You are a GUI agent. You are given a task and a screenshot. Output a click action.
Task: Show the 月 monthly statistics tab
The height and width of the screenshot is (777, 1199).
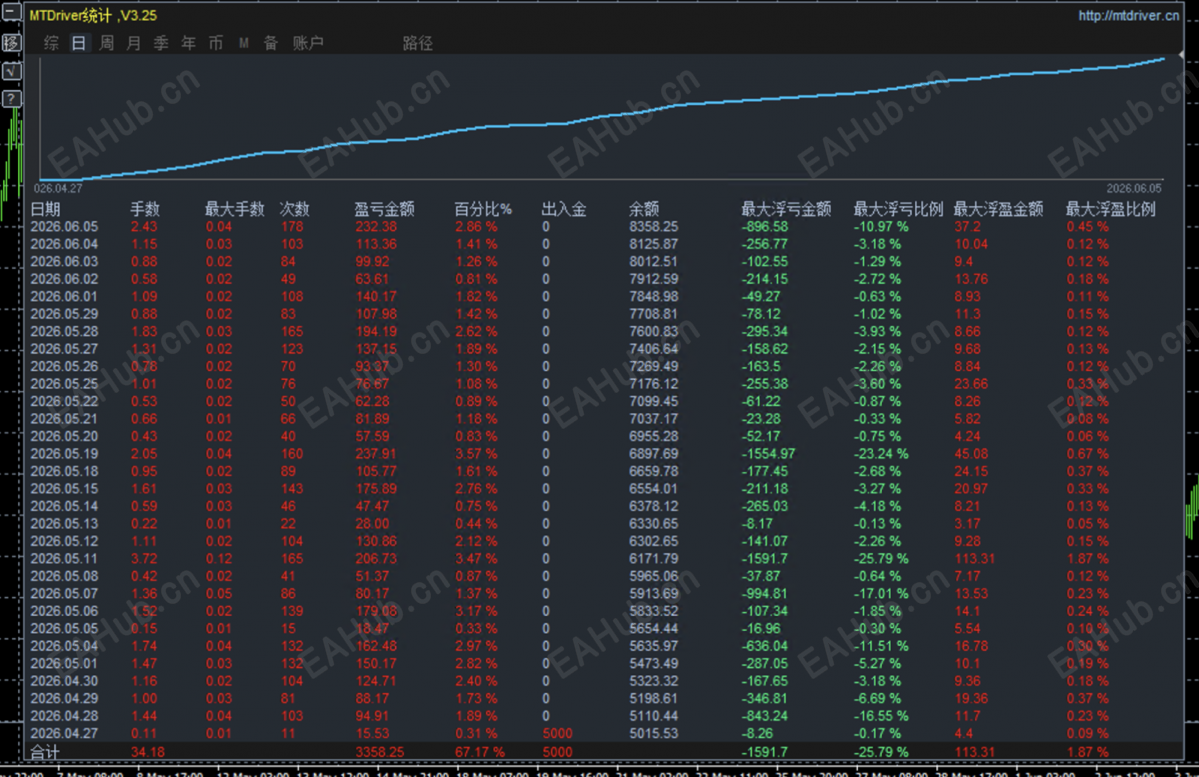(x=134, y=43)
